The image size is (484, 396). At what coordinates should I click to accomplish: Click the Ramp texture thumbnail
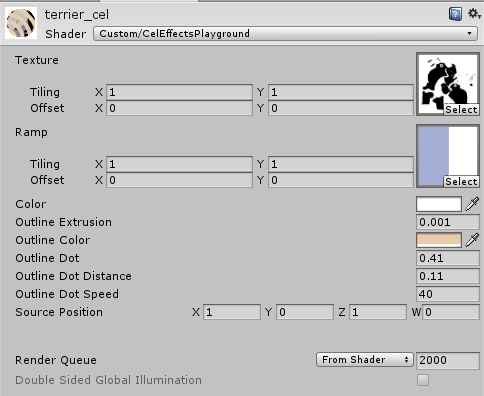(448, 156)
